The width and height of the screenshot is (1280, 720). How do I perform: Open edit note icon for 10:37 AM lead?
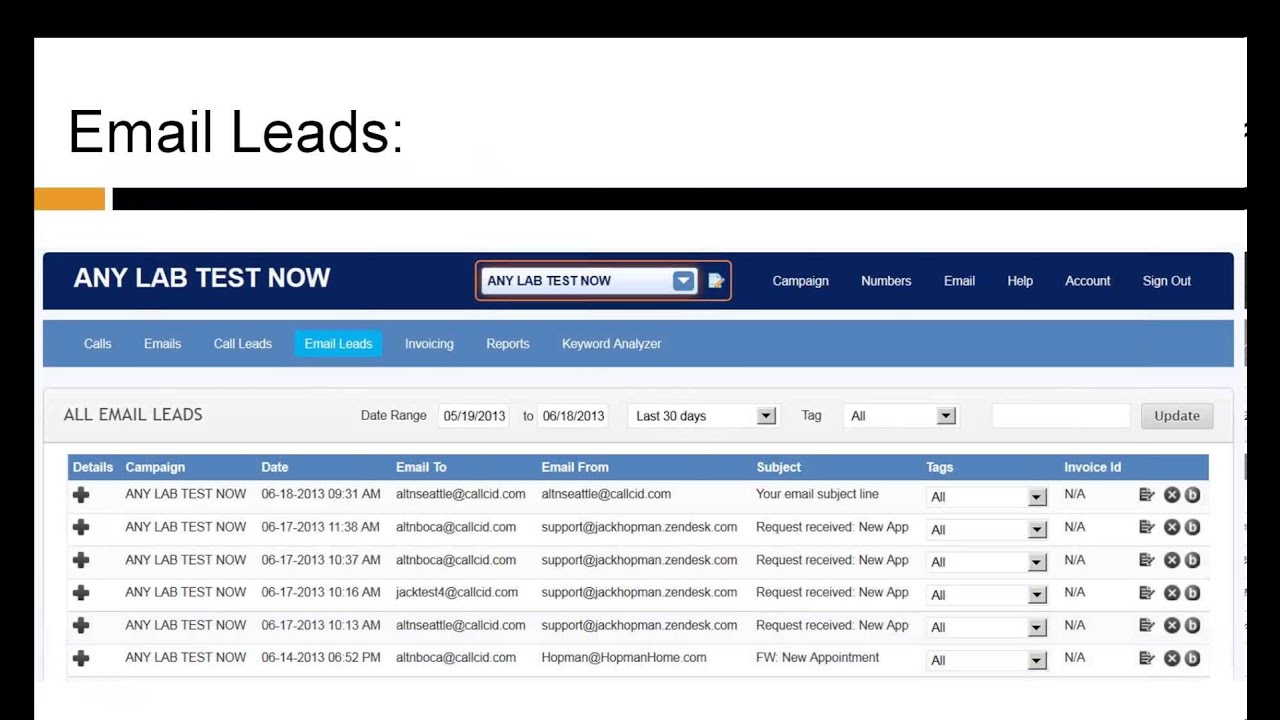[x=1147, y=560]
